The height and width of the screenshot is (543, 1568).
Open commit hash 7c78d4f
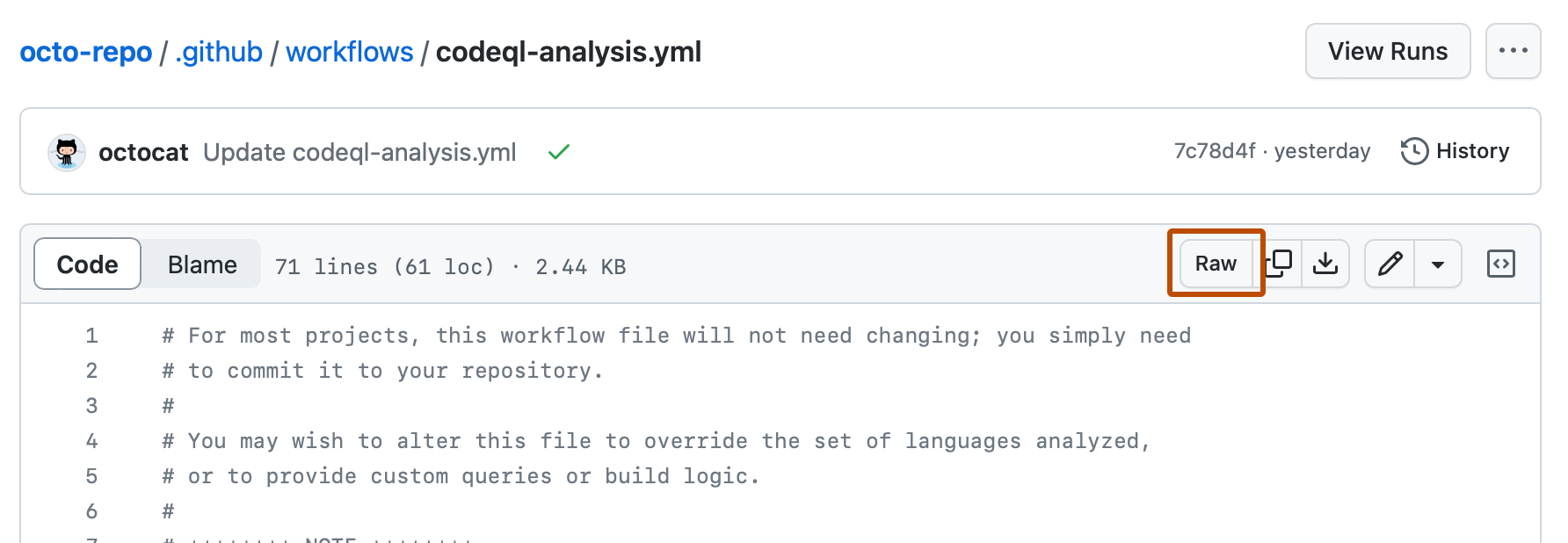pyautogui.click(x=1215, y=151)
